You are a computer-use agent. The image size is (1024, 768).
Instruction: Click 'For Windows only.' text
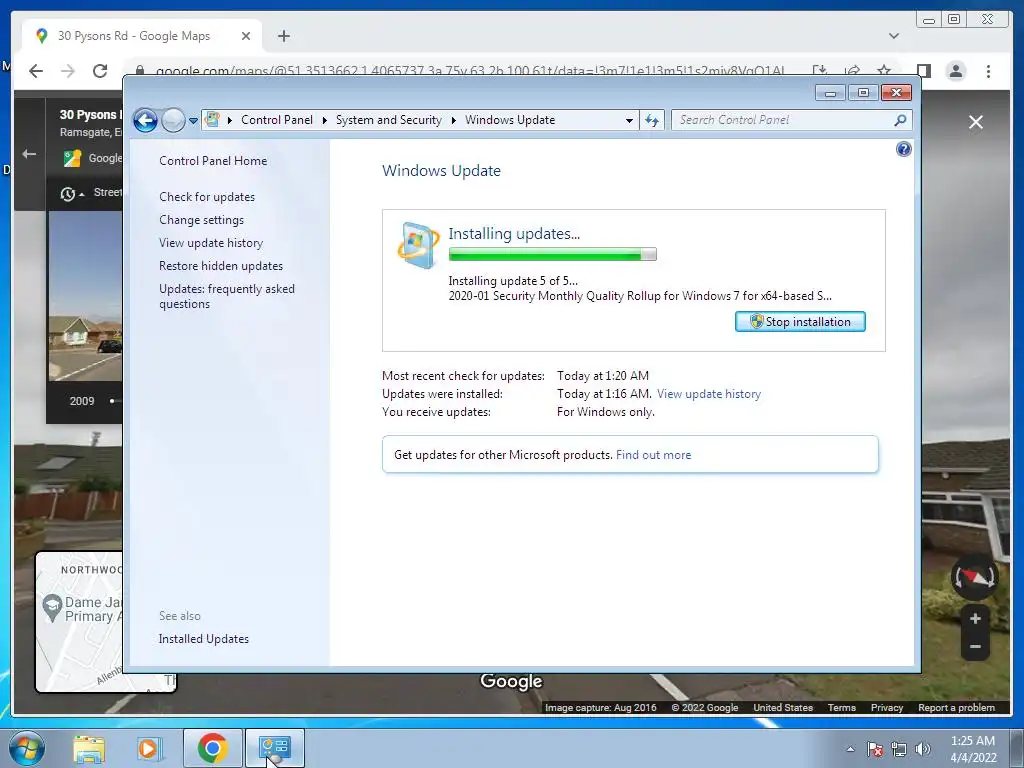[x=605, y=412]
